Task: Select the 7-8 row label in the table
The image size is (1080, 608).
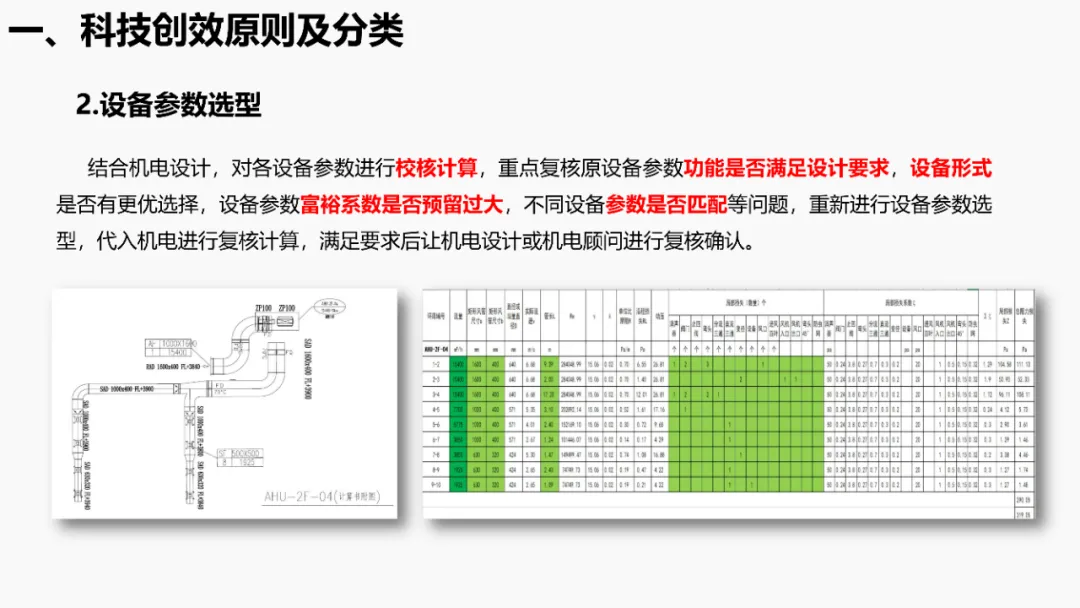Action: coord(436,455)
